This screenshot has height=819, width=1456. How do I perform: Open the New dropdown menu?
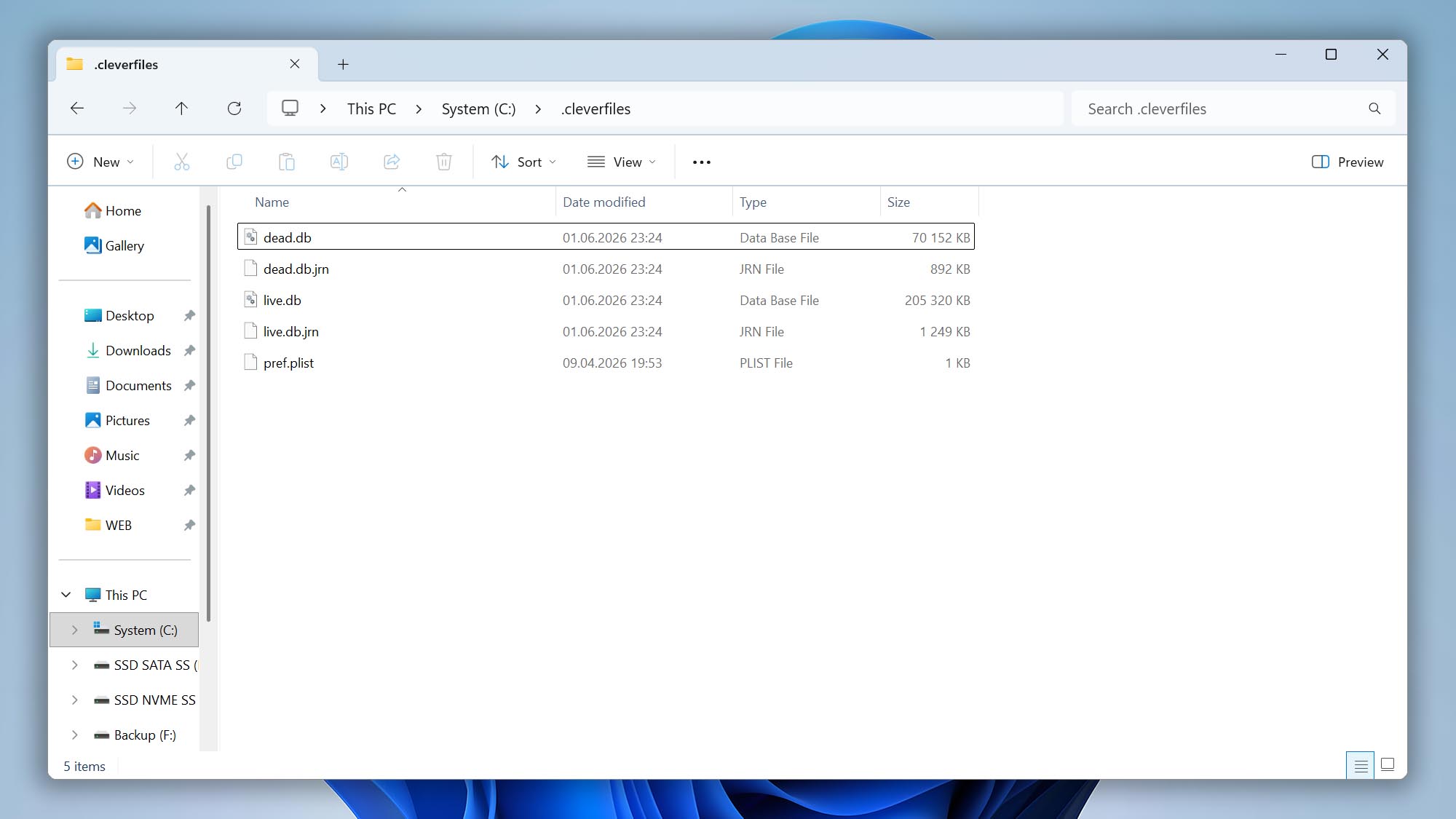[x=100, y=162]
